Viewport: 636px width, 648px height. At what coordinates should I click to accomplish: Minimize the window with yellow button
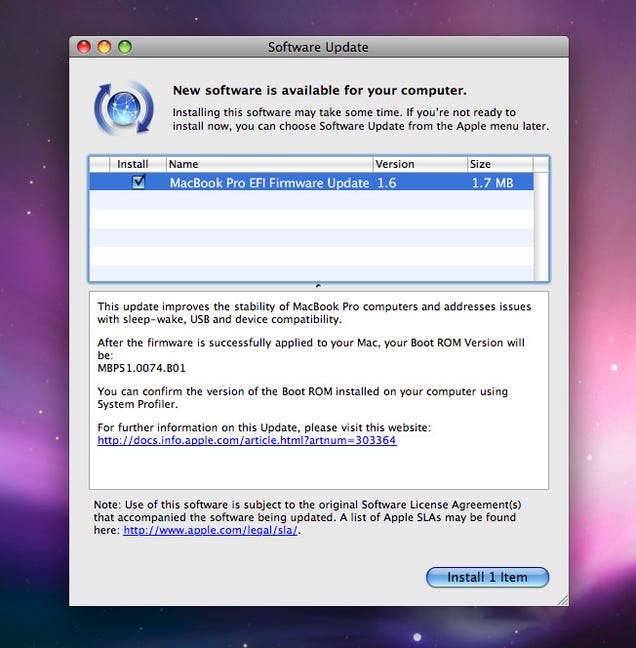point(104,47)
